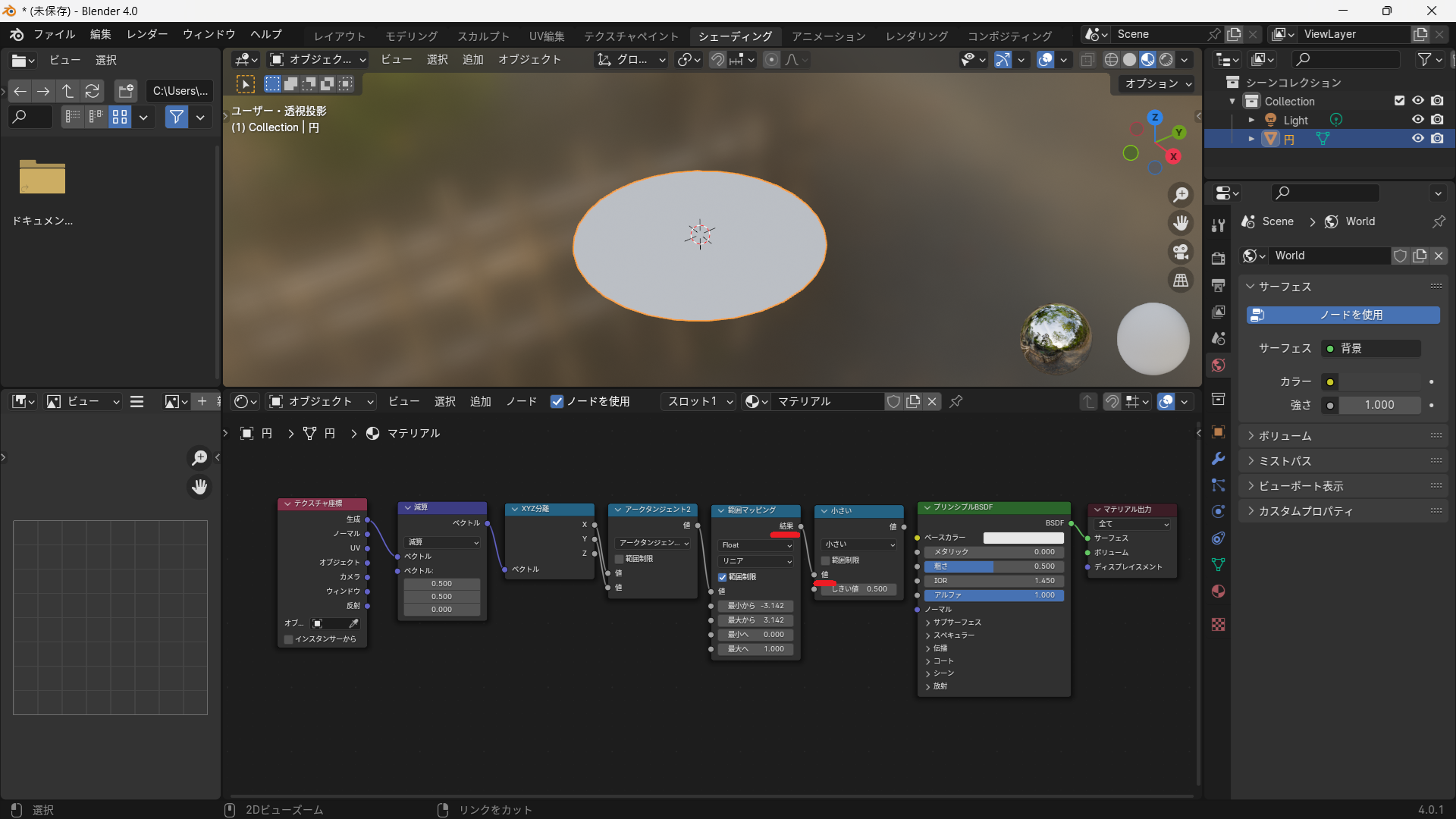Toggle the ノードを使用 checkbox in node editor
The image size is (1456, 819).
point(557,402)
